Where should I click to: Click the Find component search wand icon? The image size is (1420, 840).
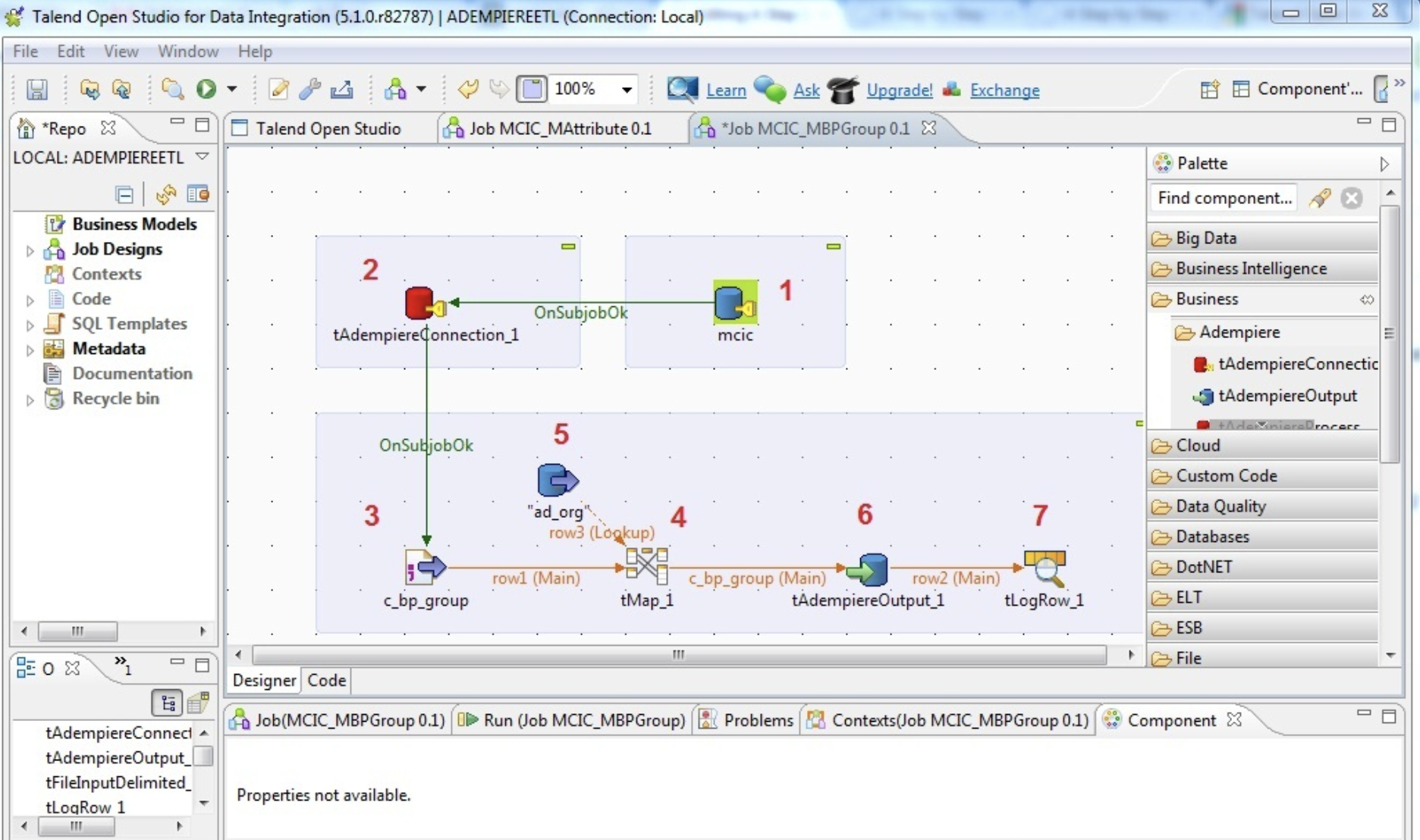[x=1320, y=198]
